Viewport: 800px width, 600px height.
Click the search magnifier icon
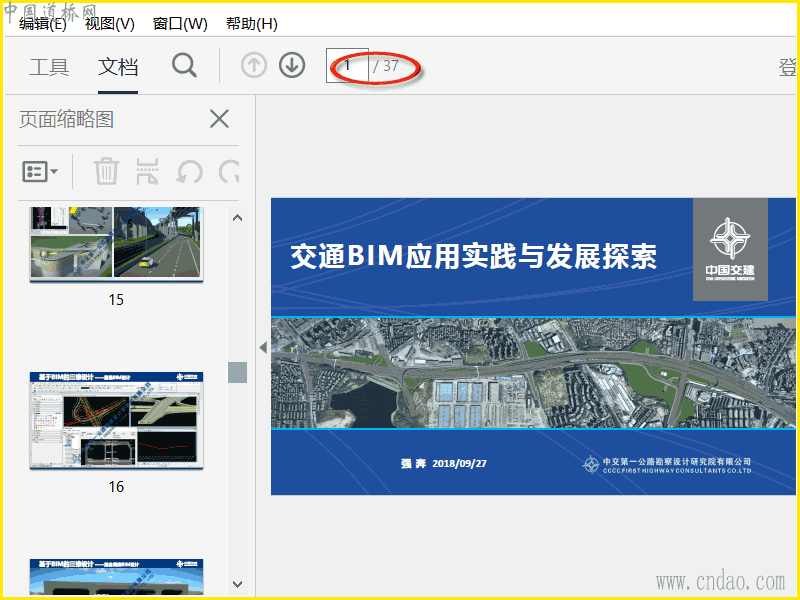[x=184, y=66]
